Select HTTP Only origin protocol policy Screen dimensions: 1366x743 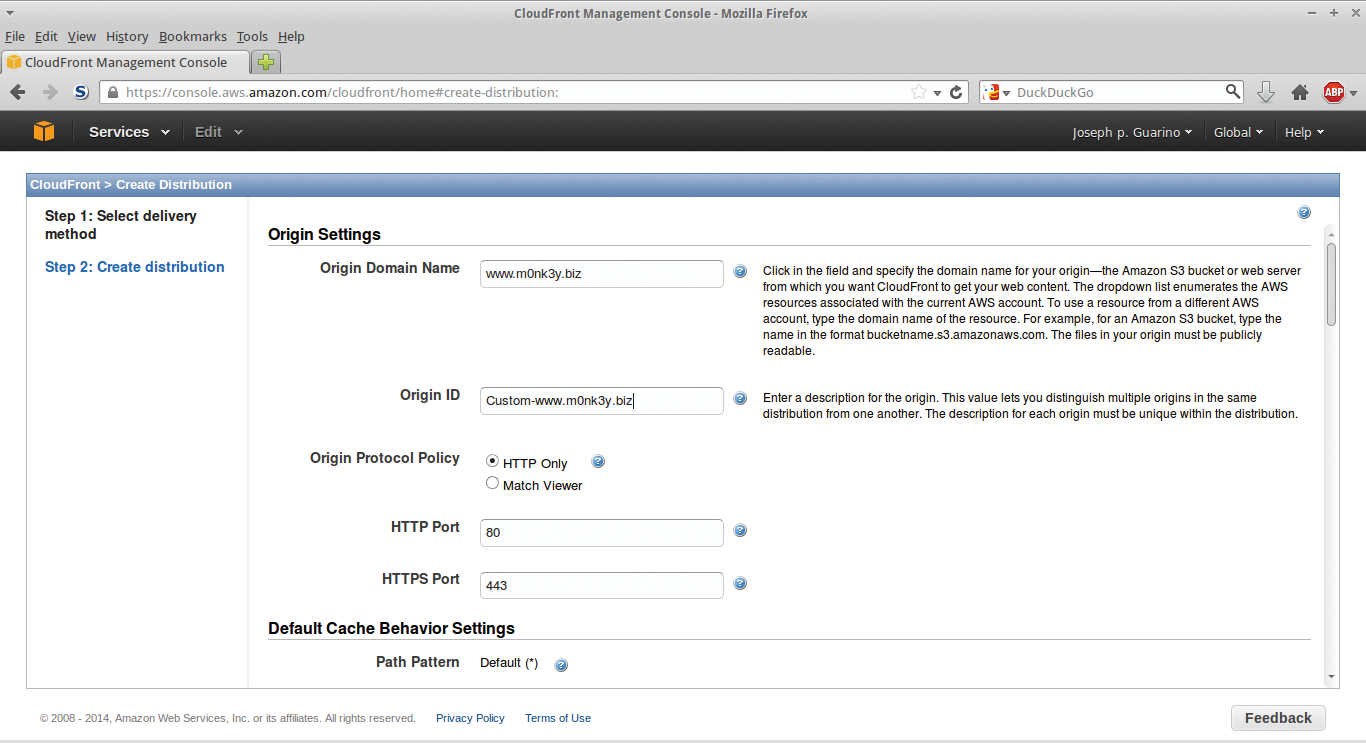[x=492, y=461]
